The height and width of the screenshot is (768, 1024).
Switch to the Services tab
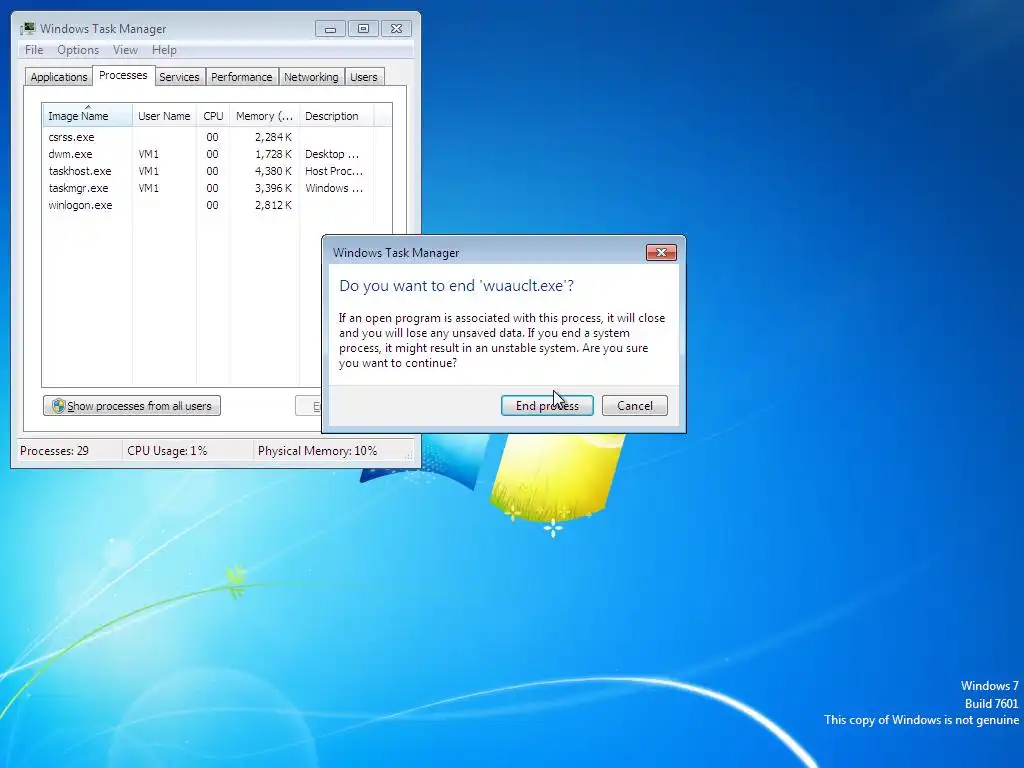pyautogui.click(x=179, y=77)
